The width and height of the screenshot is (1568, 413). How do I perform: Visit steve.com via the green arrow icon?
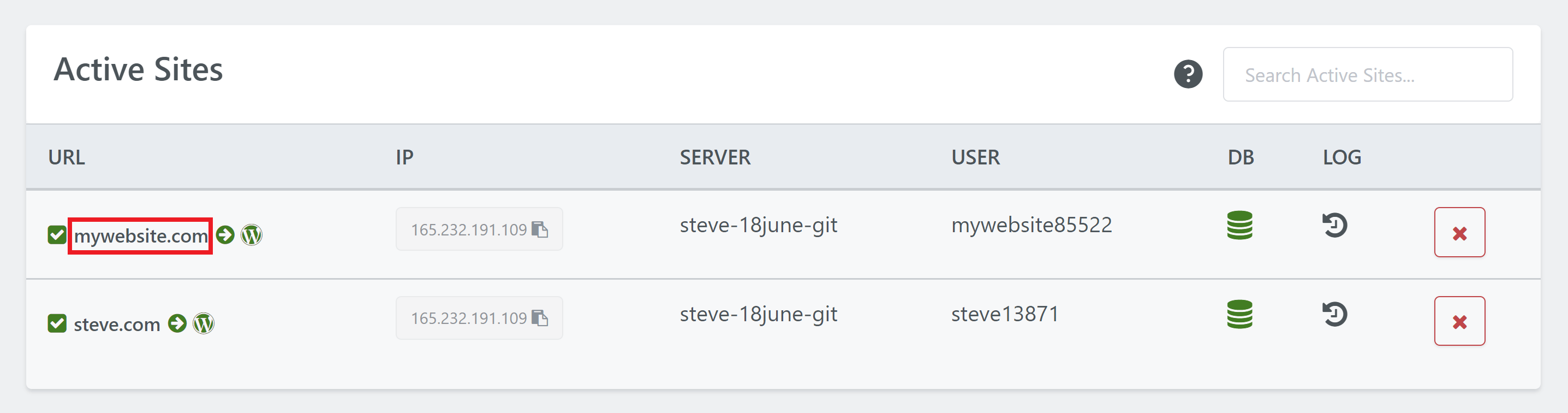pyautogui.click(x=177, y=323)
